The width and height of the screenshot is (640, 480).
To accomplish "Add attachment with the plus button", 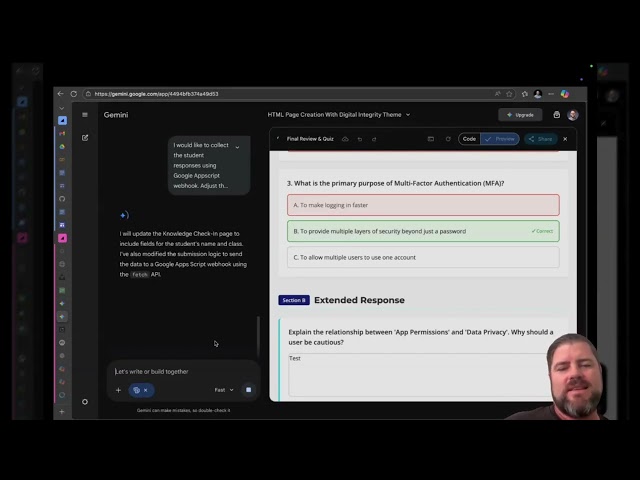I will pos(118,390).
